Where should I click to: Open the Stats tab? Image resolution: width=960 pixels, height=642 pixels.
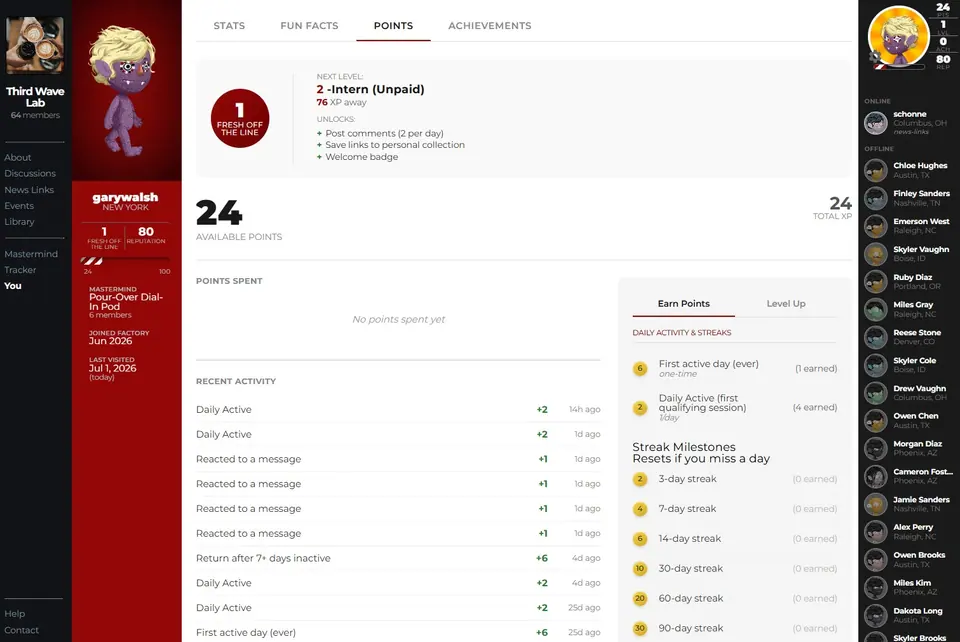[229, 26]
